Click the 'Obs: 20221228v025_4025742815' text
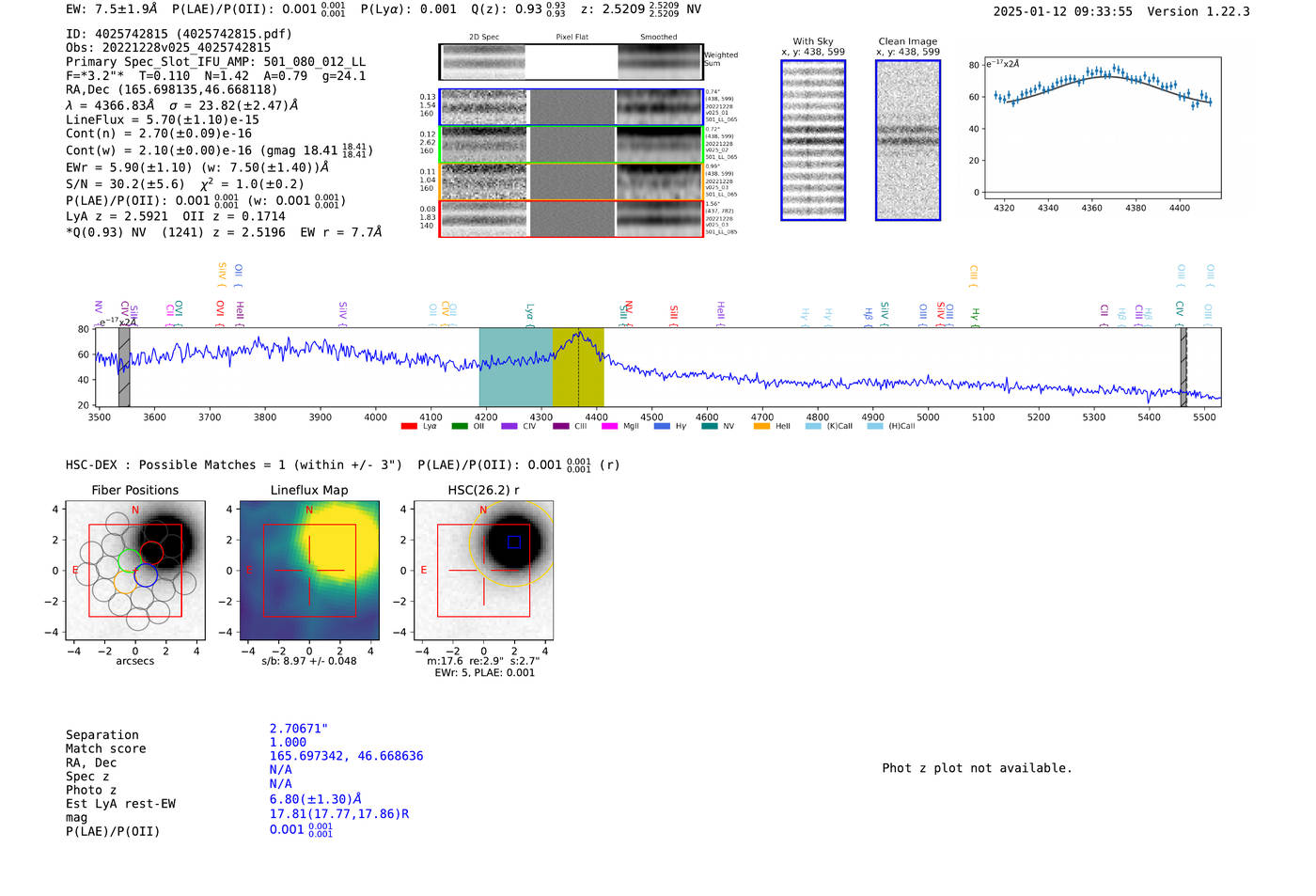The image size is (1316, 896). (168, 47)
